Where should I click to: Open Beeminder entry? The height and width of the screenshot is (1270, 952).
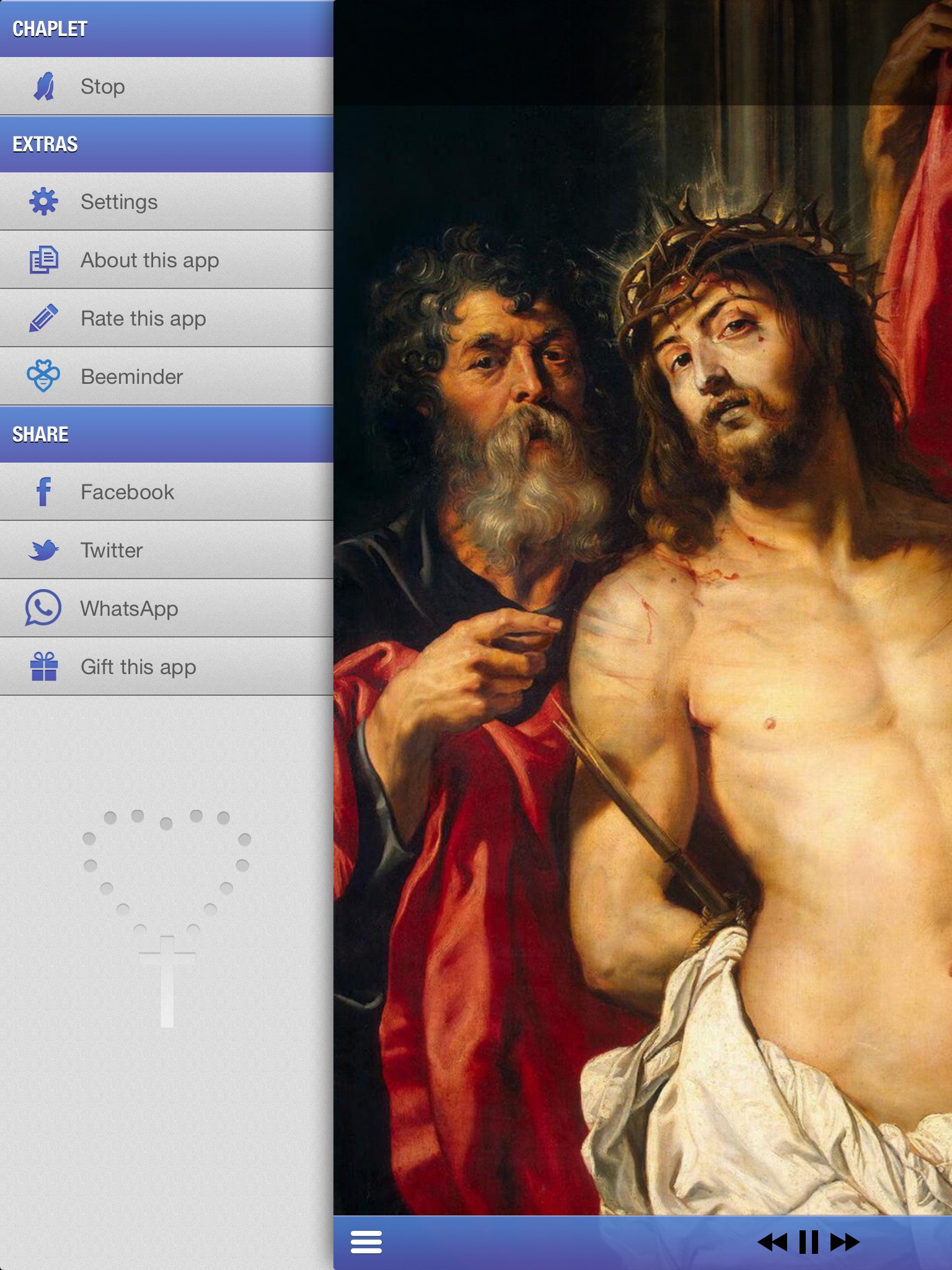[x=167, y=376]
